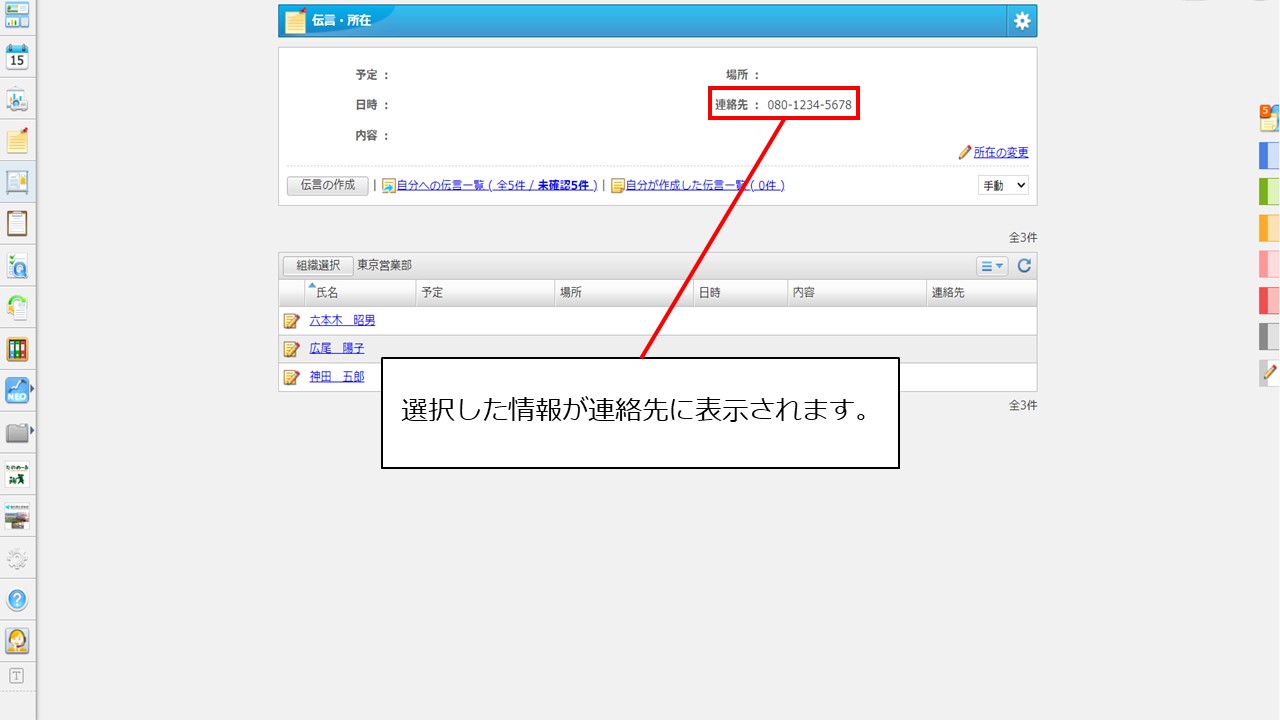Image resolution: width=1280 pixels, height=720 pixels.
Task: Expand the arrow next to the NEO icon
Action: coord(31,390)
